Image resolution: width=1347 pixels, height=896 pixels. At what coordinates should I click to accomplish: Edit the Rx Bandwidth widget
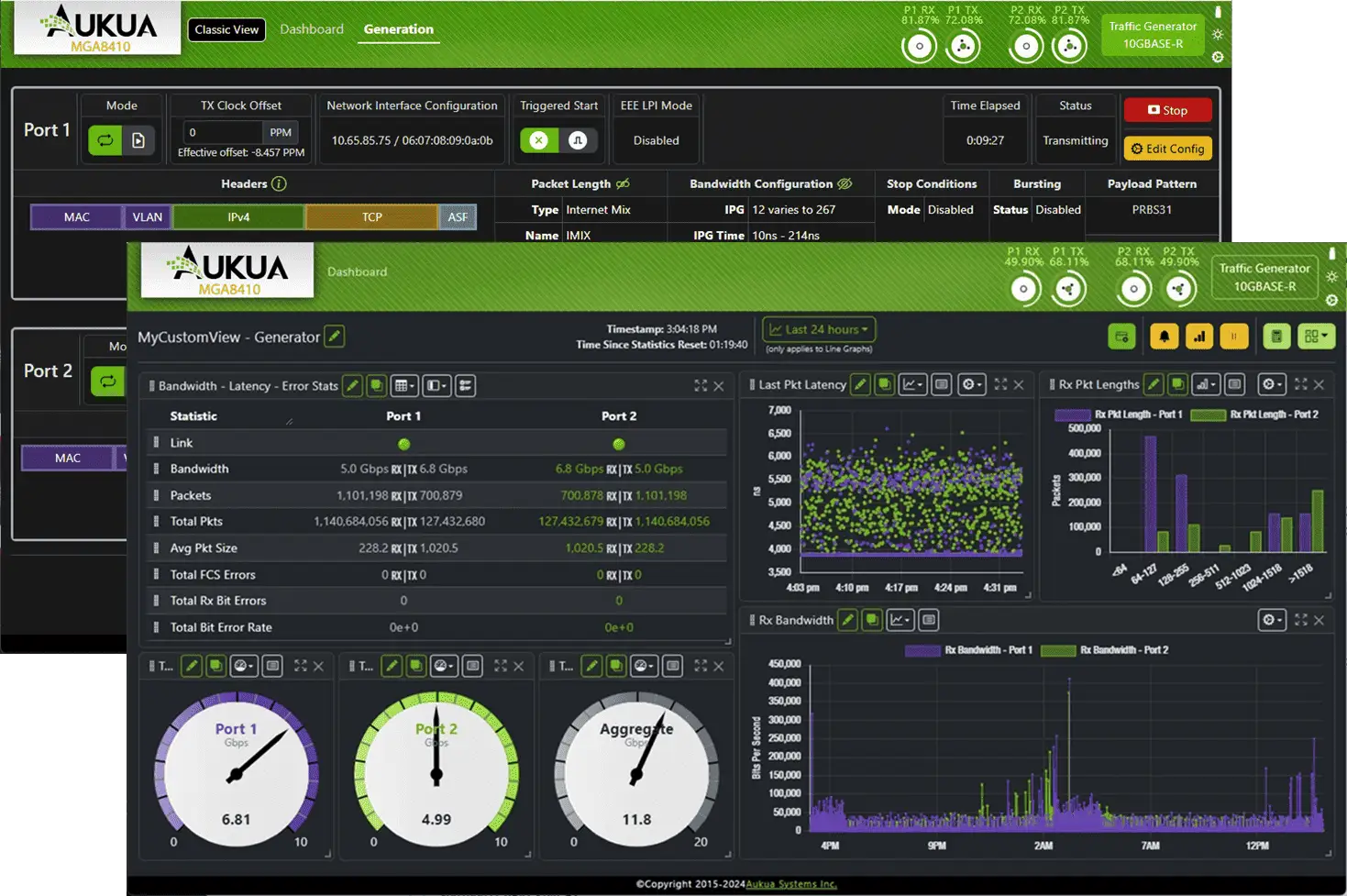point(848,620)
